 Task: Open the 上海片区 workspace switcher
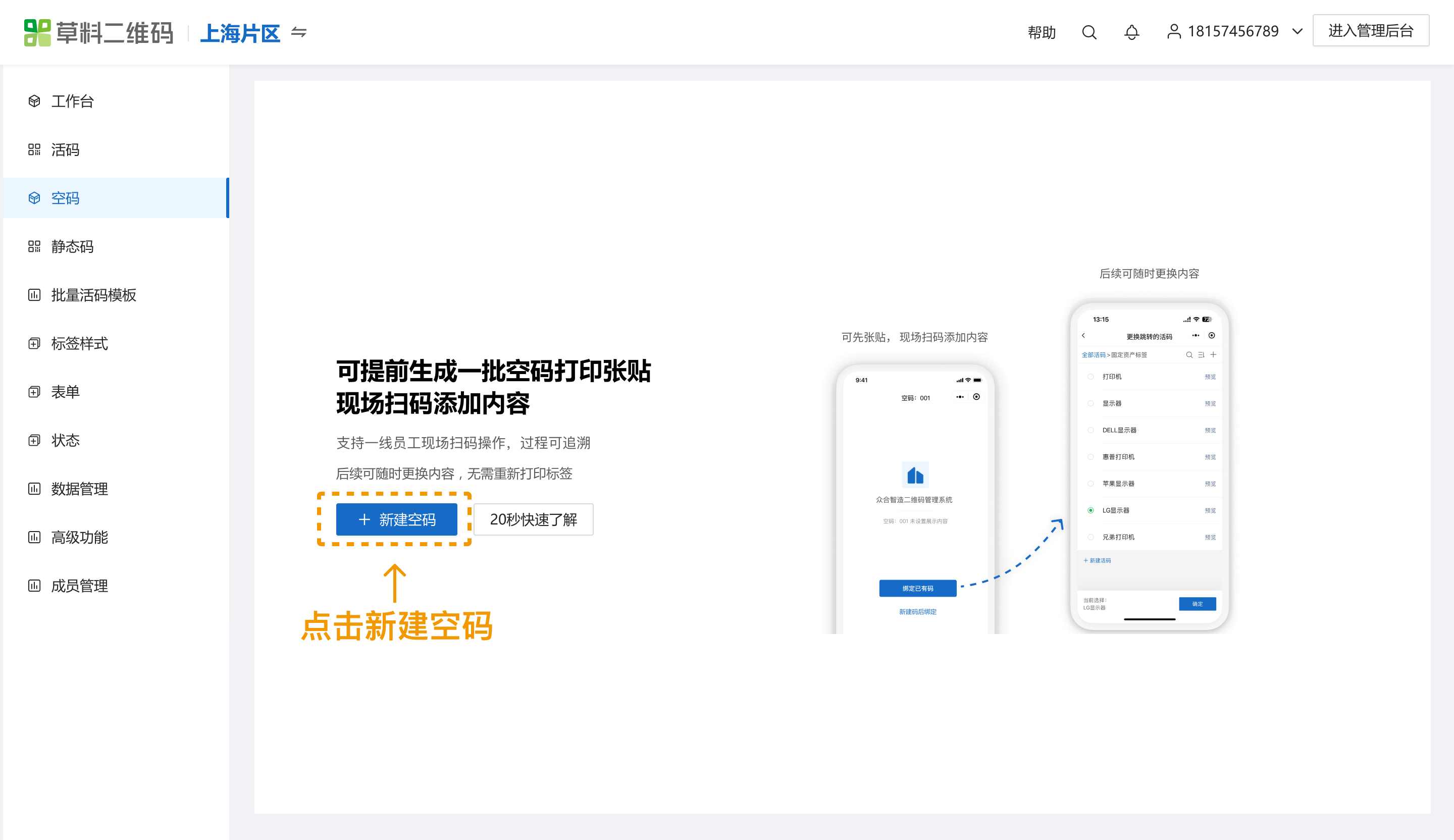[240, 33]
